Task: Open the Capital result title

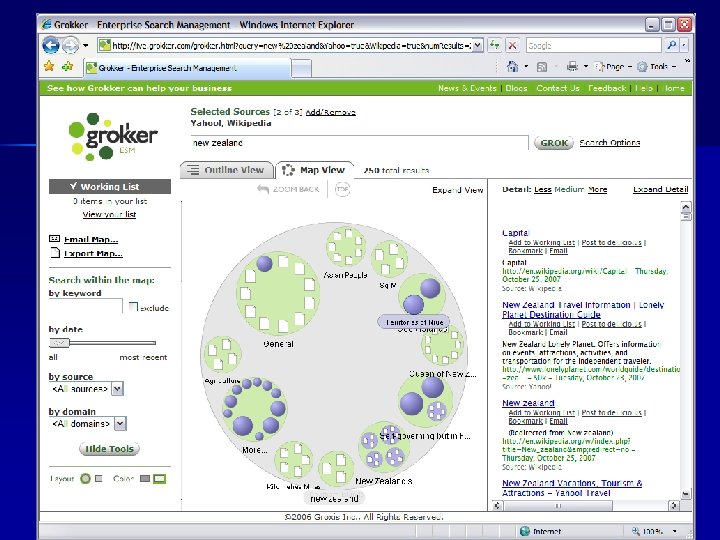Action: [x=515, y=233]
